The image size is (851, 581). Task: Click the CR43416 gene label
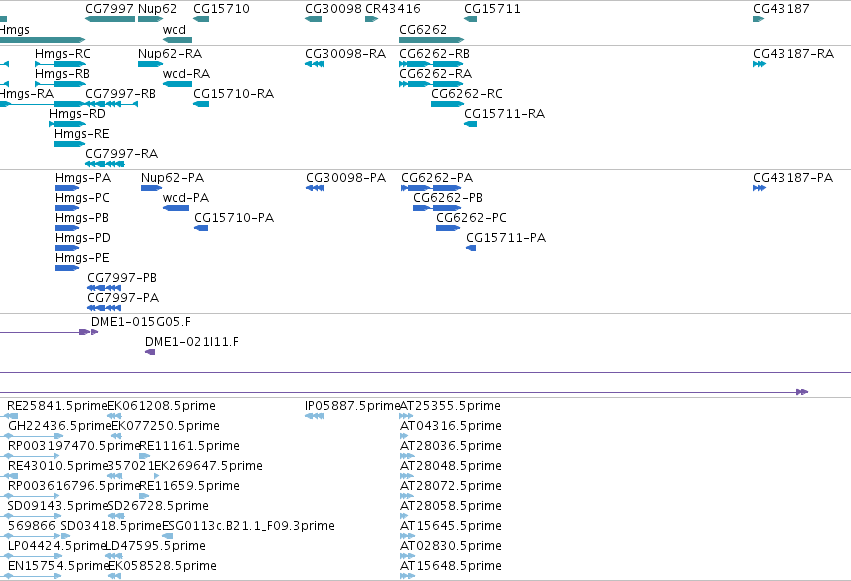click(393, 9)
